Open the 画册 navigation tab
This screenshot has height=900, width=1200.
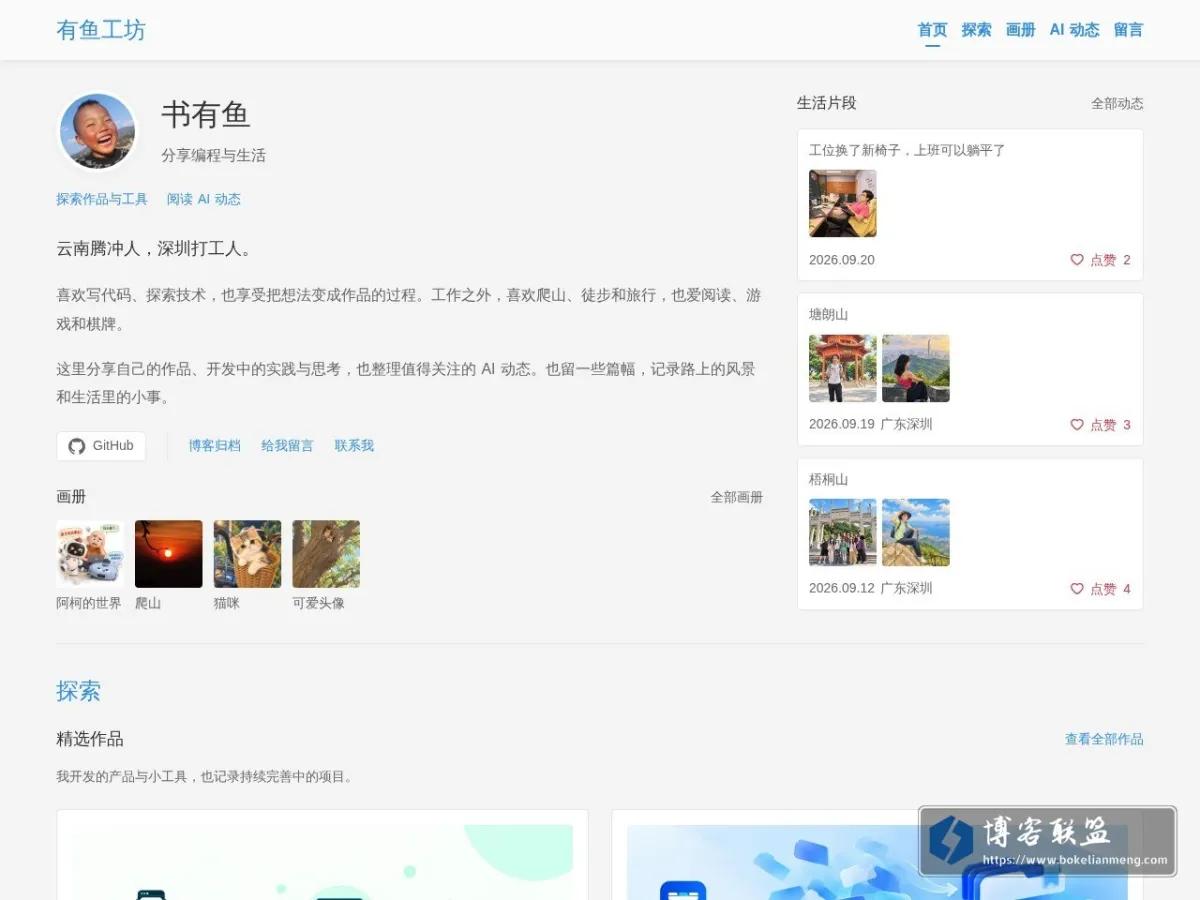[x=1020, y=30]
